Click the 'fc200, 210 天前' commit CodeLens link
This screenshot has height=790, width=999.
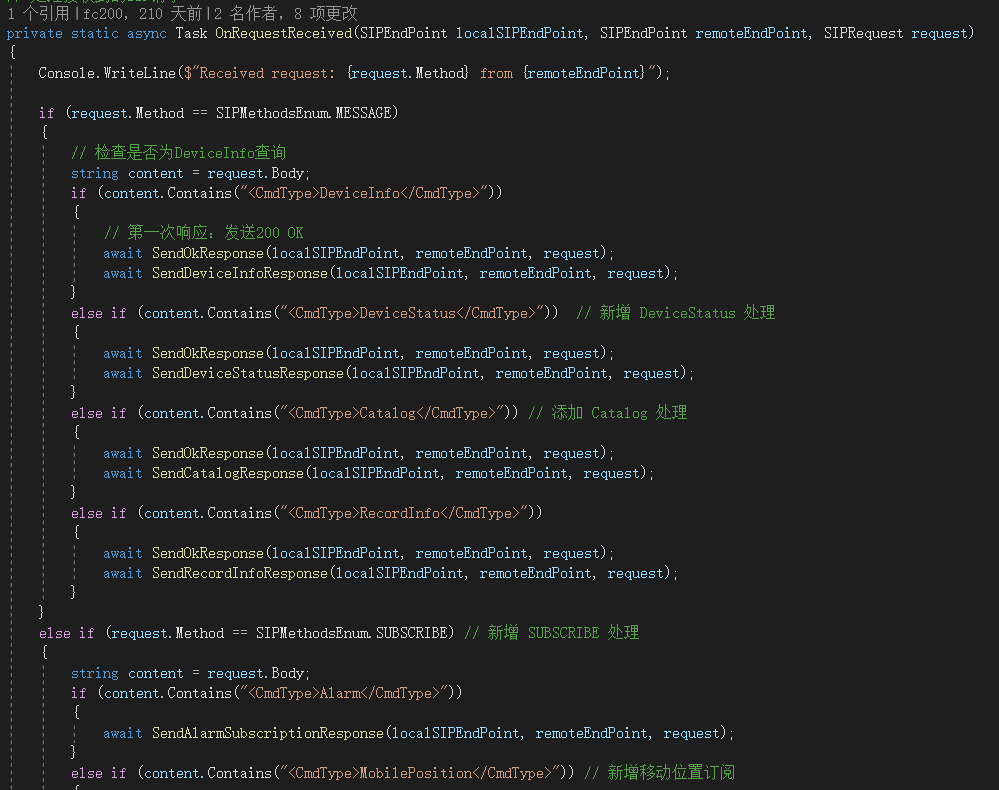143,13
